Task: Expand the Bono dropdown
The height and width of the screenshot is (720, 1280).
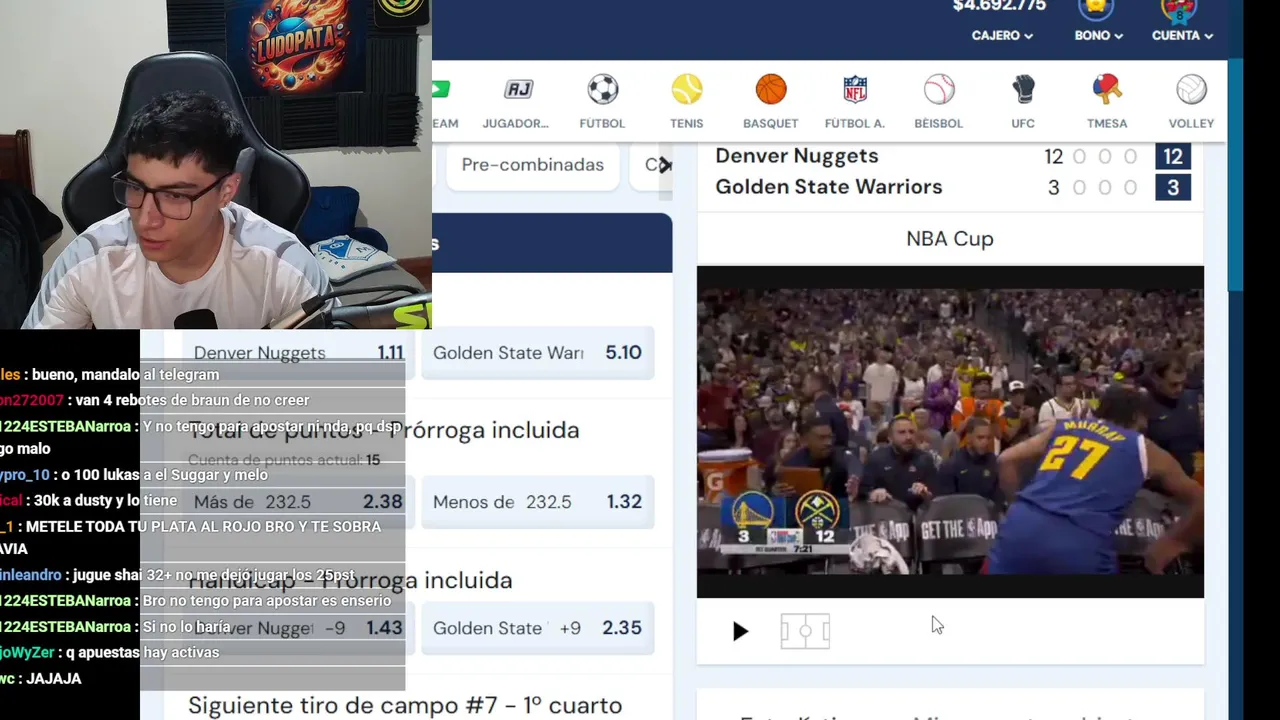Action: click(1098, 35)
